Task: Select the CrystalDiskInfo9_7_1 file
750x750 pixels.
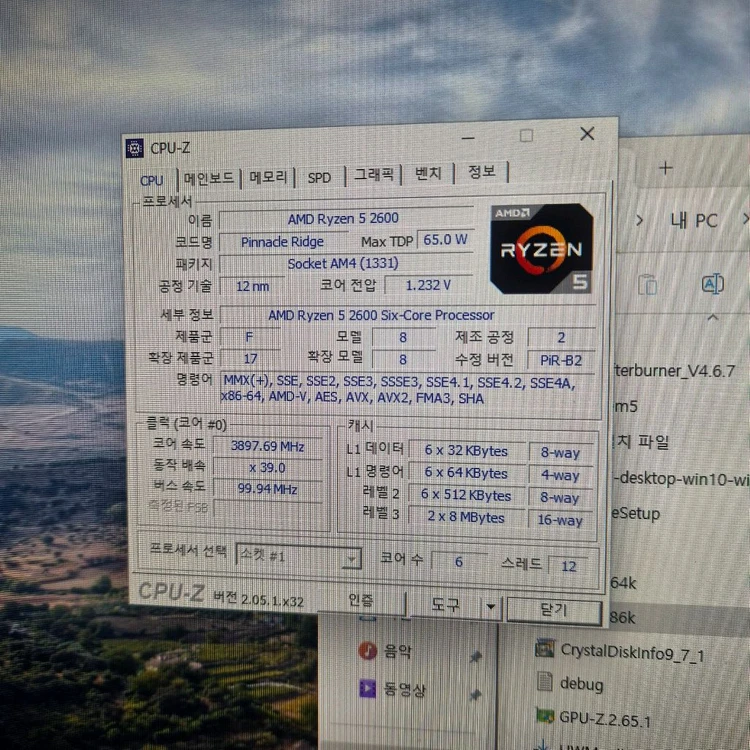Action: point(632,652)
